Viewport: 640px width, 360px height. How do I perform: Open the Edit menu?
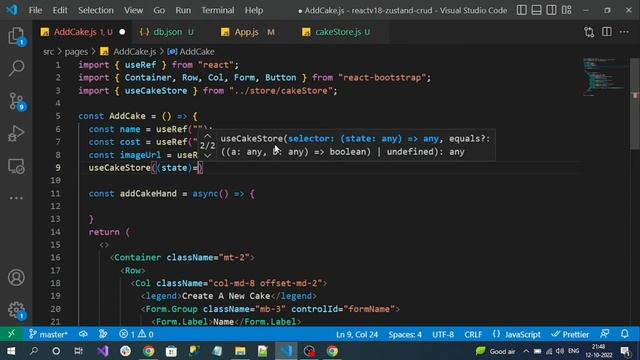pos(60,10)
